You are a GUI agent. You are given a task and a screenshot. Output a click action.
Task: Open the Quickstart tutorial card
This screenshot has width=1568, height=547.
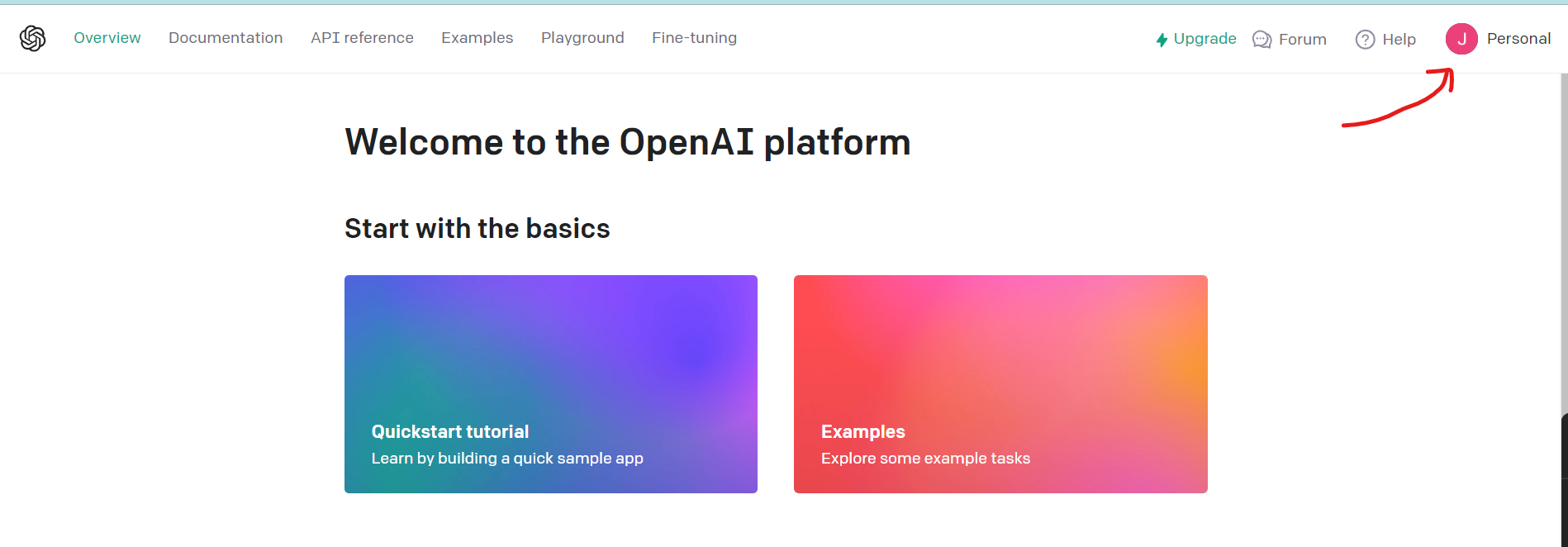point(551,384)
